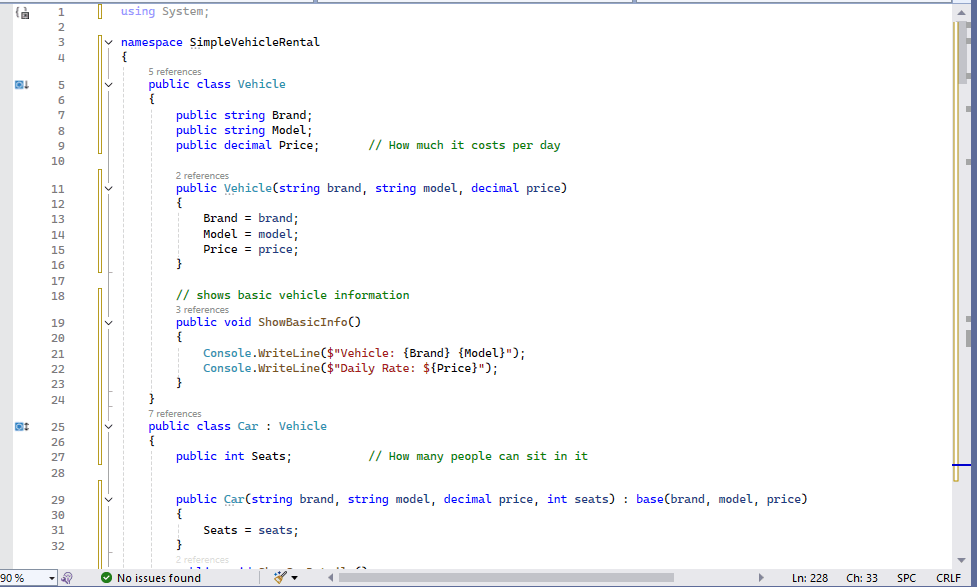
Task: Open the code cleanup broom icon
Action: (x=279, y=578)
